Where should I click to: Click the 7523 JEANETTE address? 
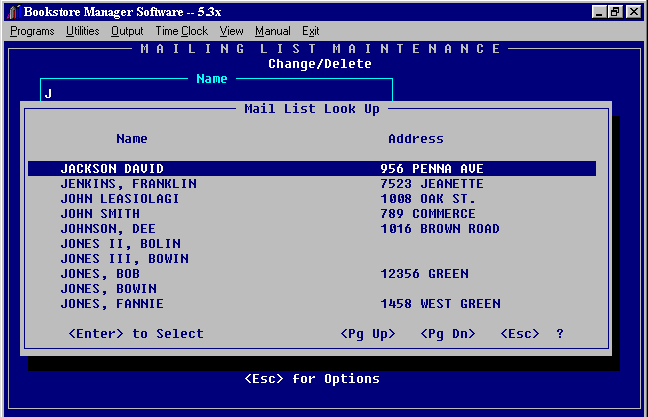click(x=432, y=183)
